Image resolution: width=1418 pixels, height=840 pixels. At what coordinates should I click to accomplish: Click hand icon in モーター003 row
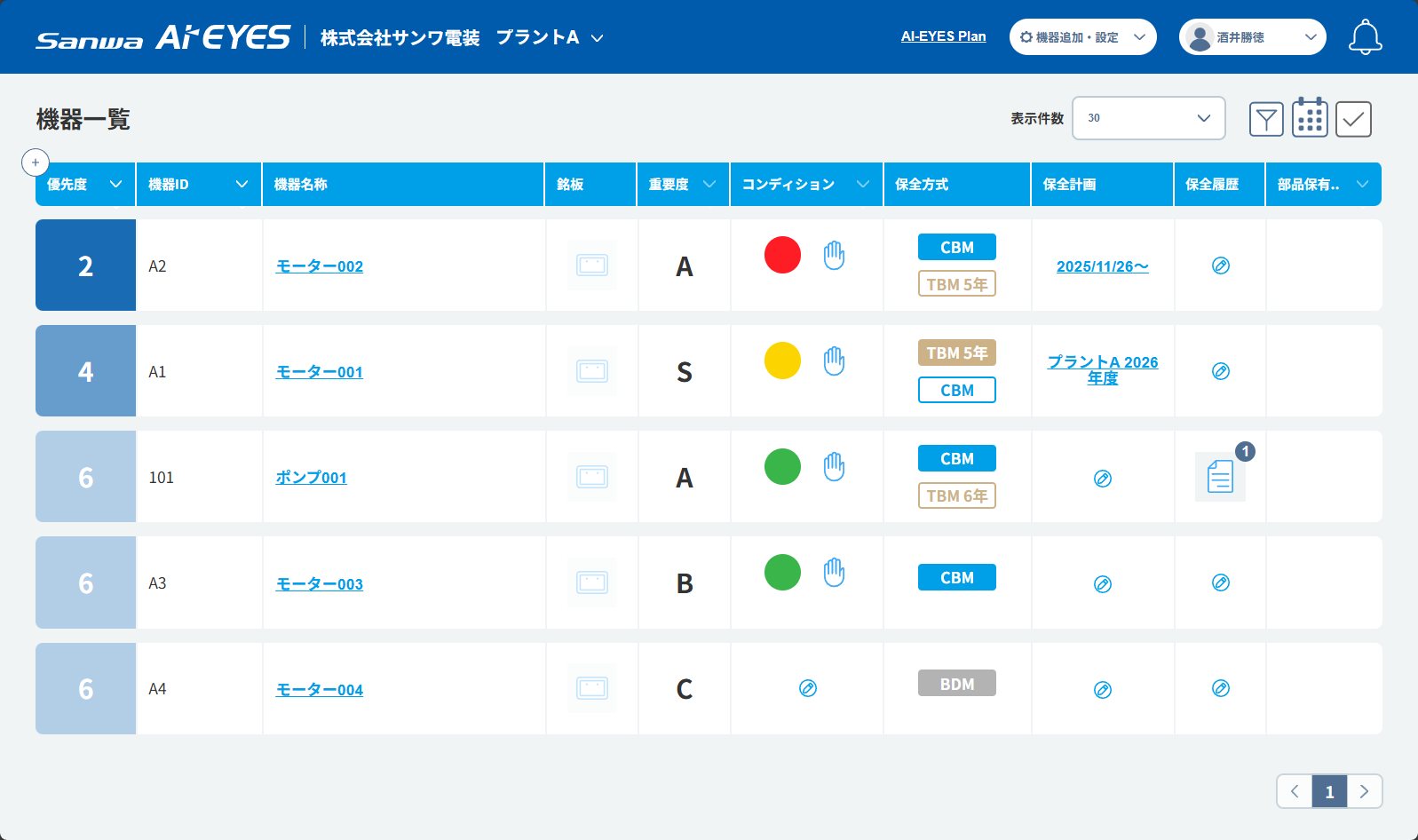(x=834, y=572)
